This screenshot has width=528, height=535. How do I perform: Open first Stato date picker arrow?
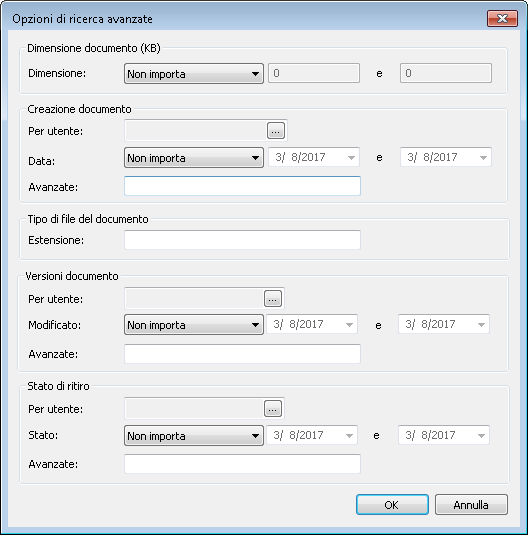tap(349, 435)
